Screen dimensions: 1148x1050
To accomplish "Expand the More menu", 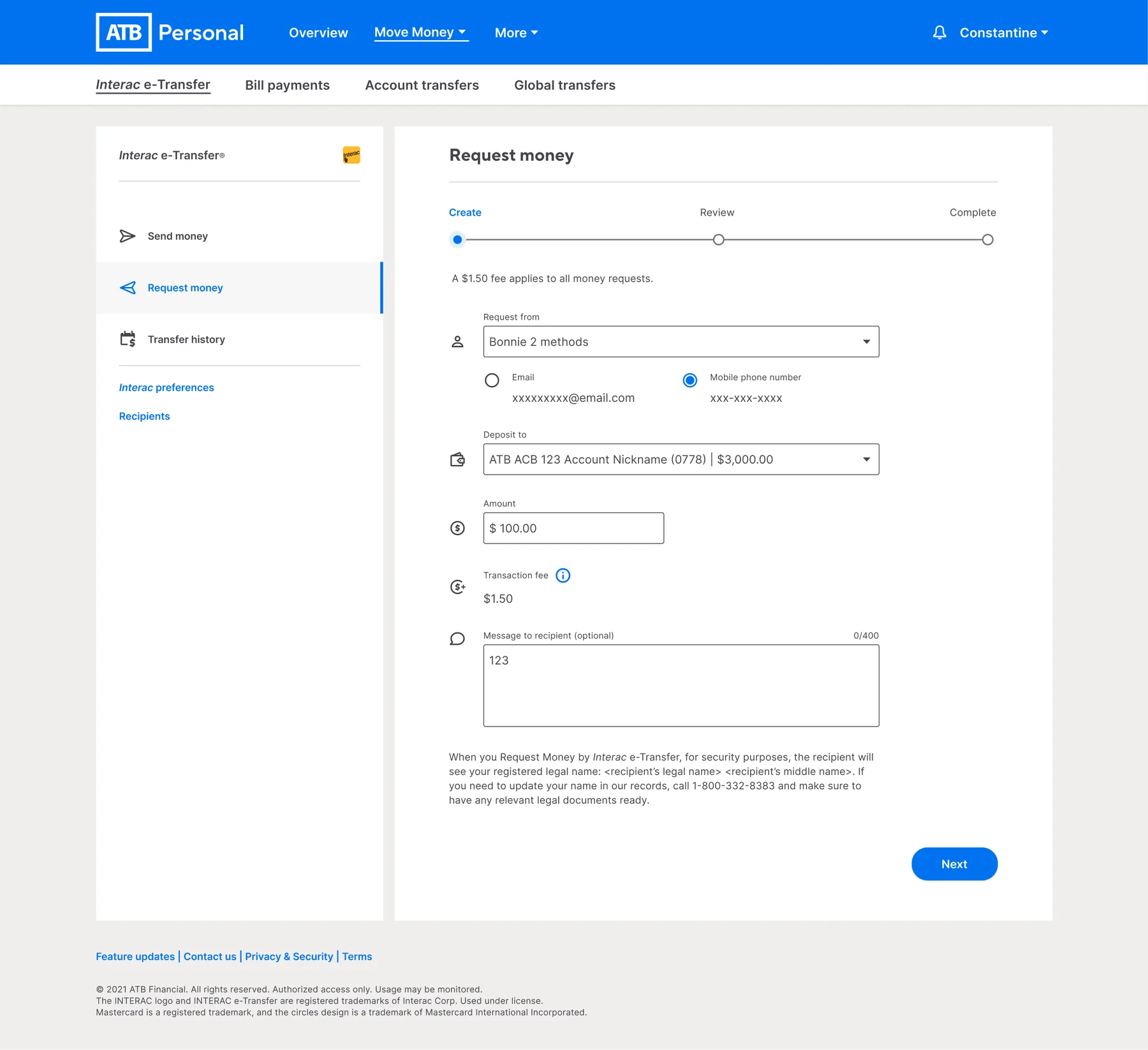I will tap(516, 33).
